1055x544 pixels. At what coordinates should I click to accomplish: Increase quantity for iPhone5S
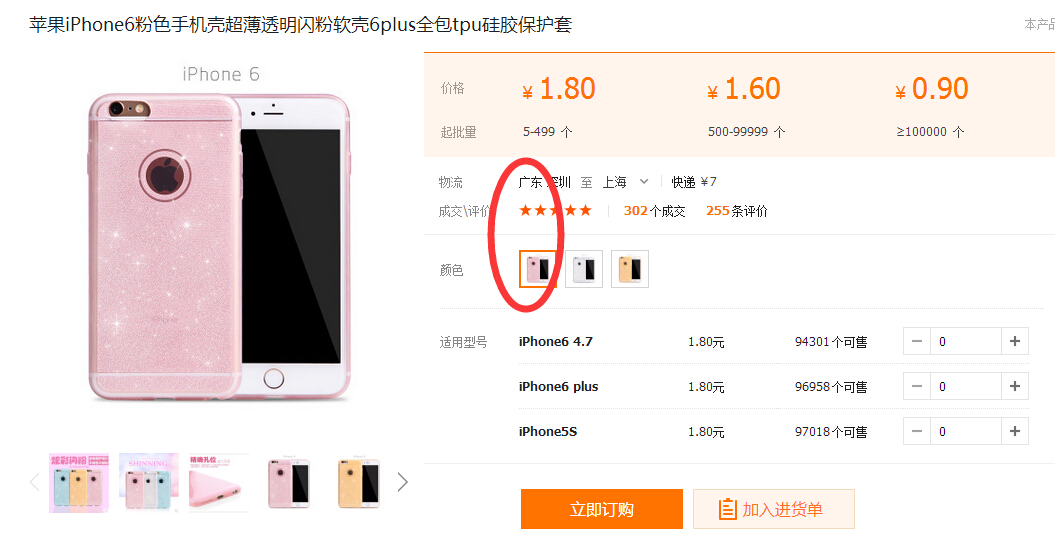(1015, 431)
